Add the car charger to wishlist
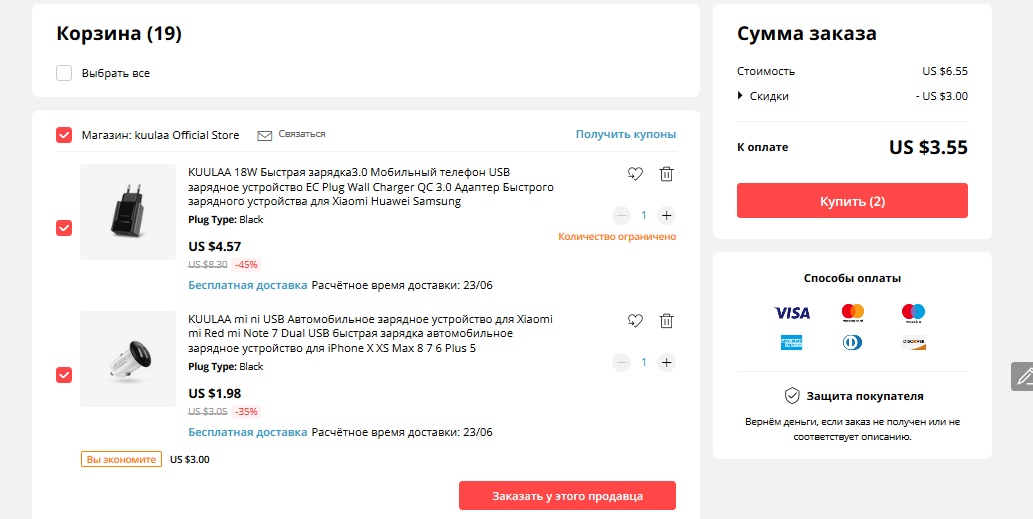Viewport: 1033px width, 519px height. pyautogui.click(x=635, y=321)
